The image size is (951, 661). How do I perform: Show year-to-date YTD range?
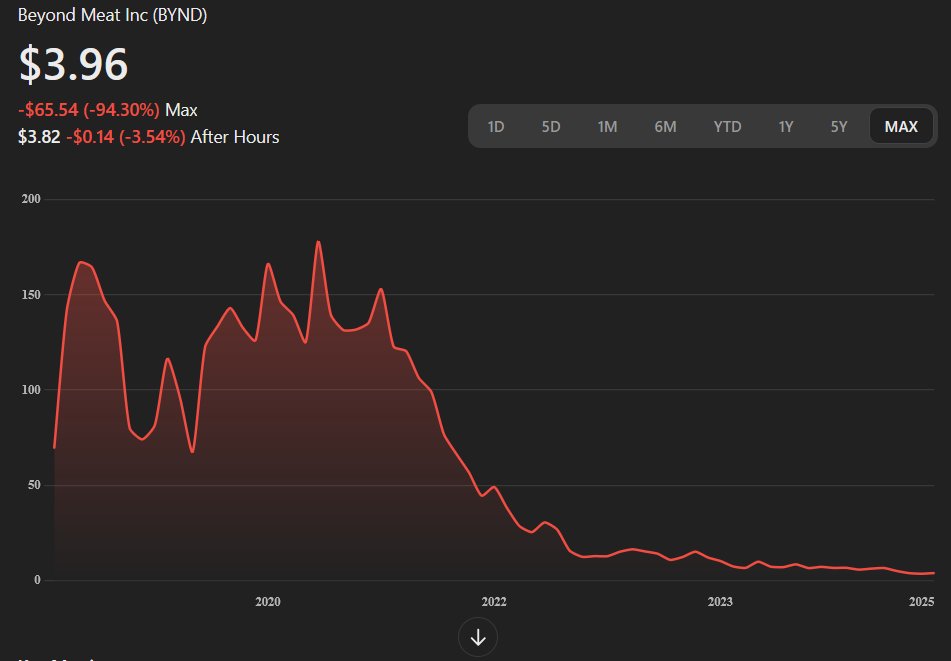point(727,126)
